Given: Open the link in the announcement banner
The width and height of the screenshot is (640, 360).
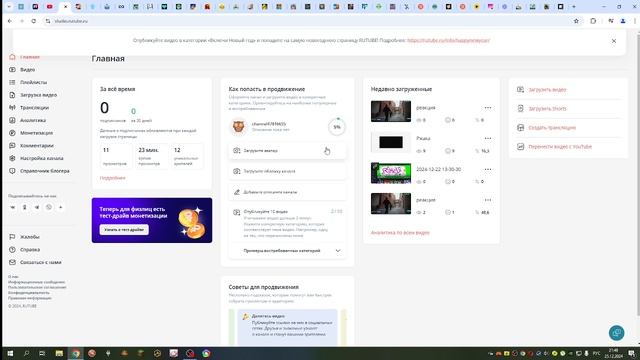Looking at the screenshot, I should 448,40.
